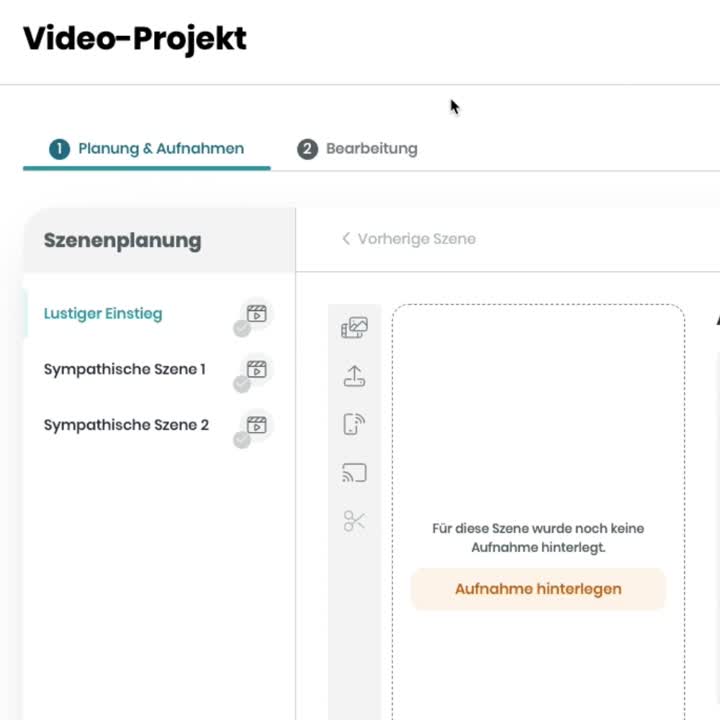Toggle the checkmark badge for Lustiger Einstieg
Screen dimensions: 720x720
coord(242,329)
